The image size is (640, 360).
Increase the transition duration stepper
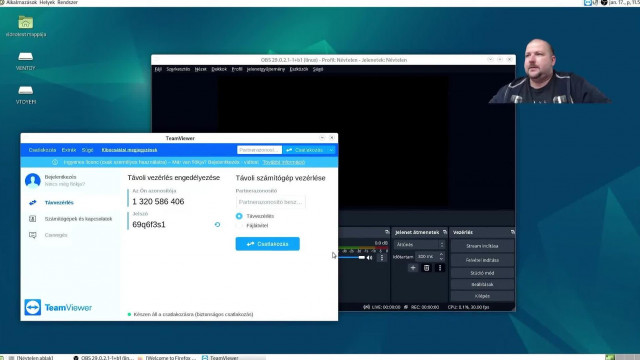(x=441, y=254)
